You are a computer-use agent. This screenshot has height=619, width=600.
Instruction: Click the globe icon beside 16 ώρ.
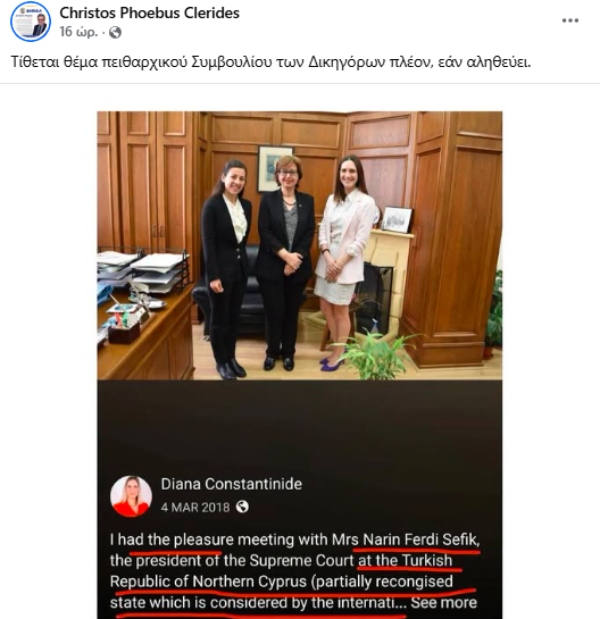click(x=115, y=32)
